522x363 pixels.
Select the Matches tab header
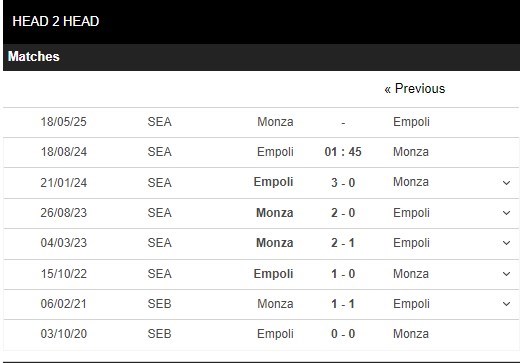click(34, 56)
